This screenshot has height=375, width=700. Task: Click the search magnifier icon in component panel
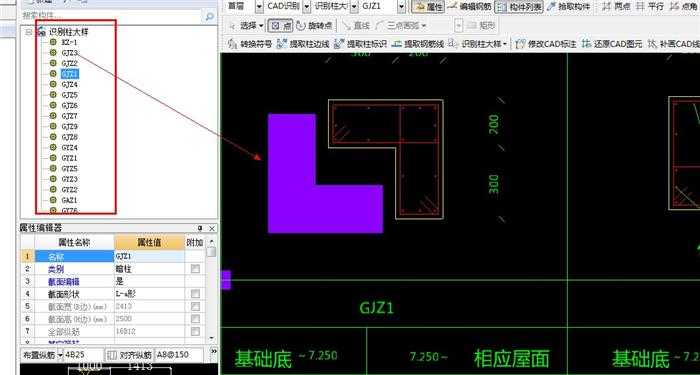click(209, 17)
